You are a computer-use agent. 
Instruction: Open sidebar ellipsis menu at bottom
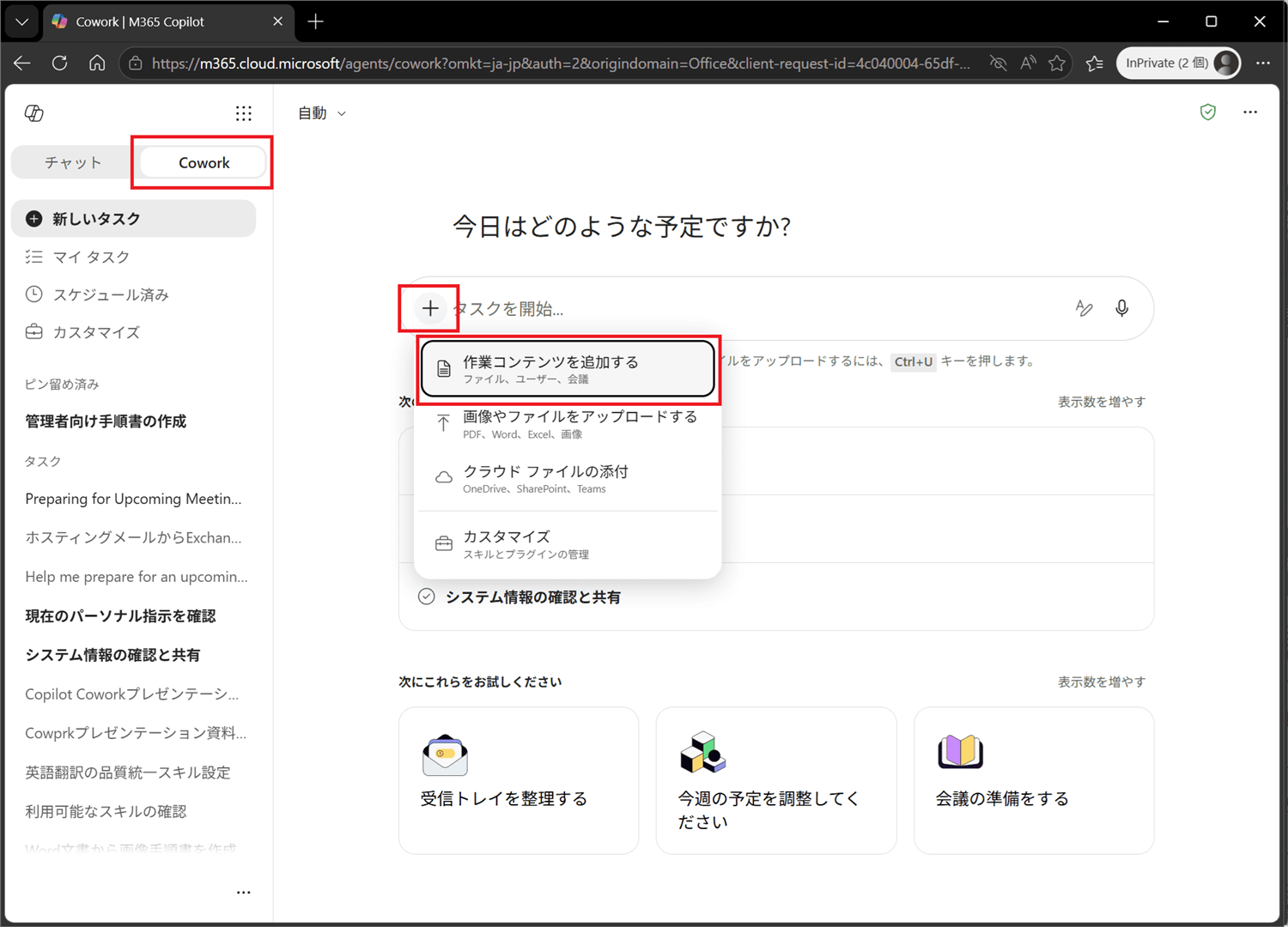coord(244,893)
